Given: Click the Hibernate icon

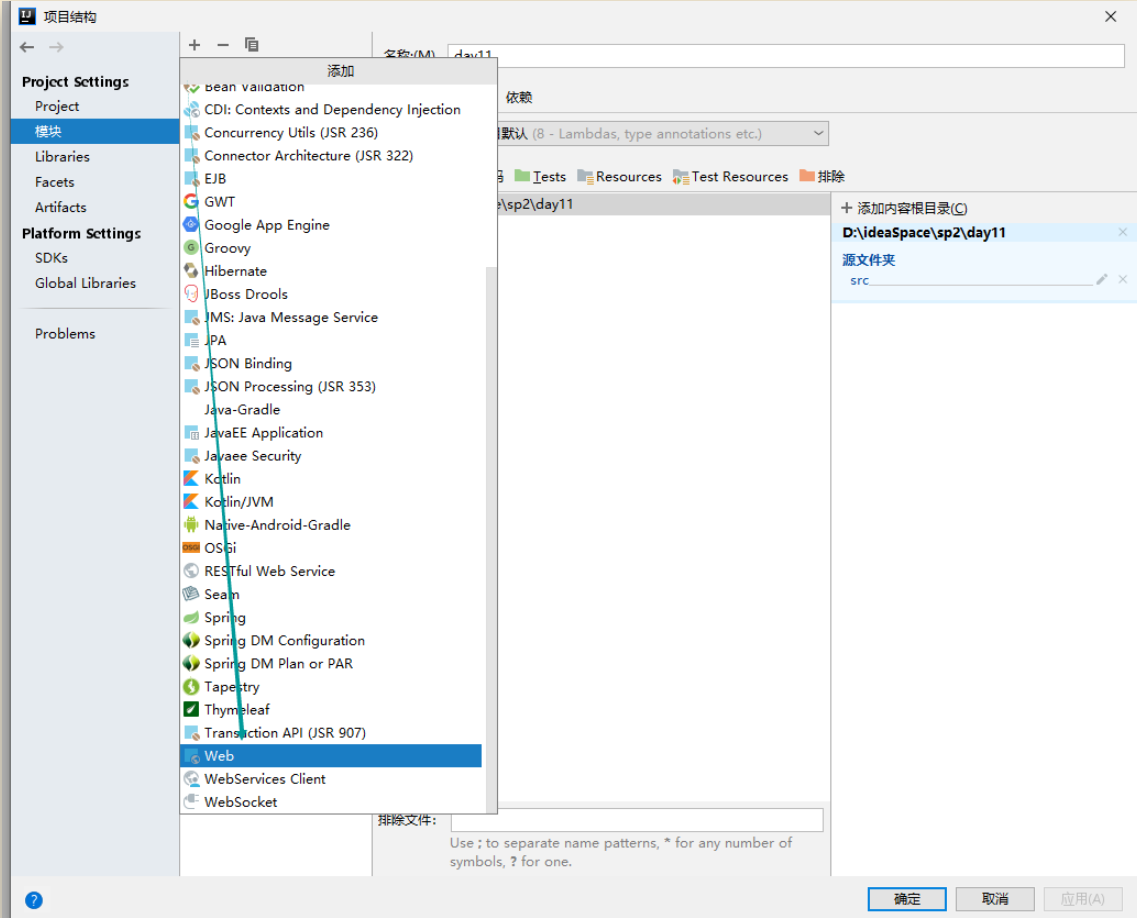Looking at the screenshot, I should tap(191, 271).
